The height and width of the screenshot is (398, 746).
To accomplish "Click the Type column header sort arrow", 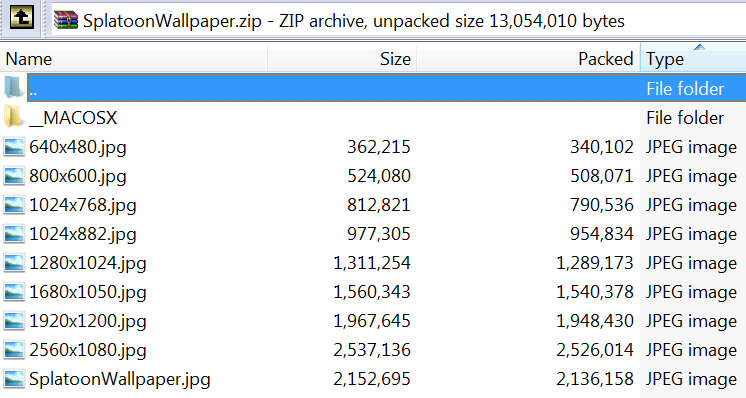I will [x=699, y=47].
